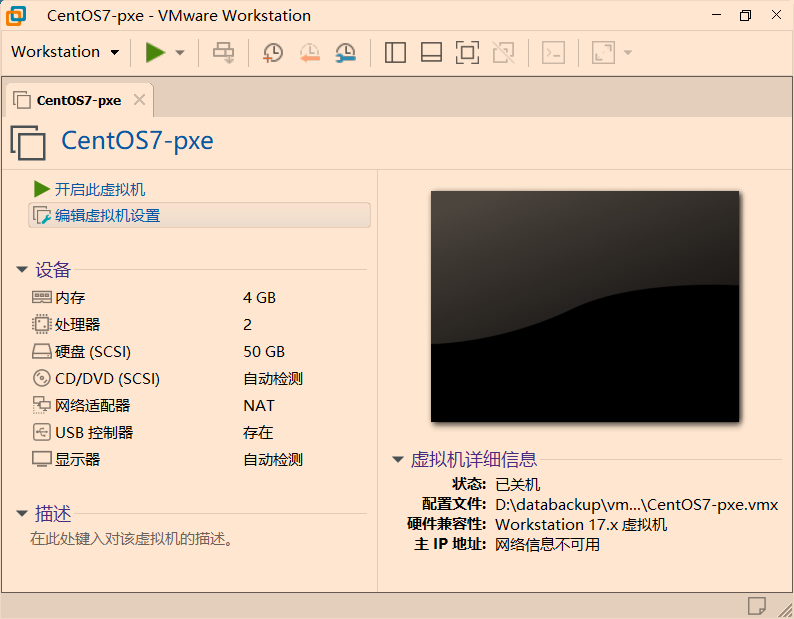Power on VM with green play toolbar button
The image size is (794, 619).
155,52
